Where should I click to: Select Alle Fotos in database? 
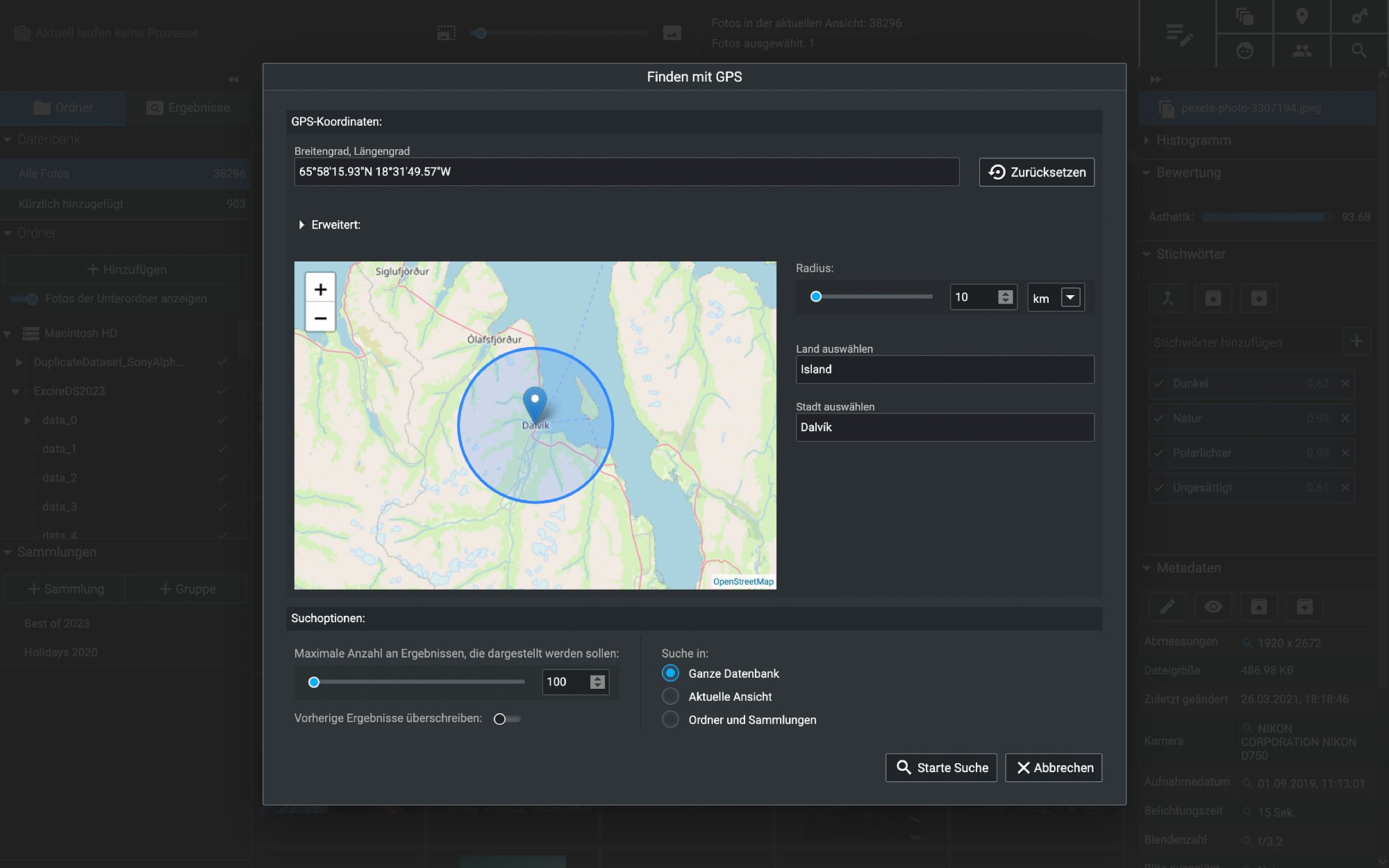(x=125, y=174)
